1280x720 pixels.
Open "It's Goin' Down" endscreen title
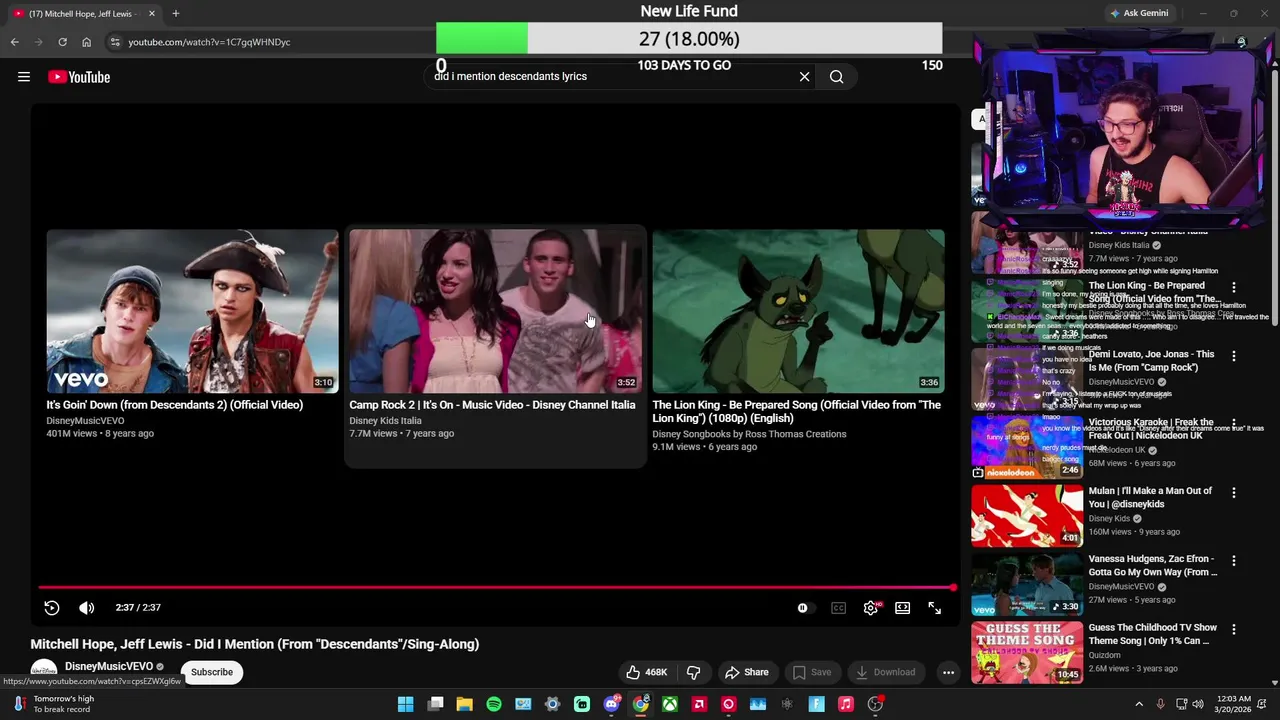174,405
